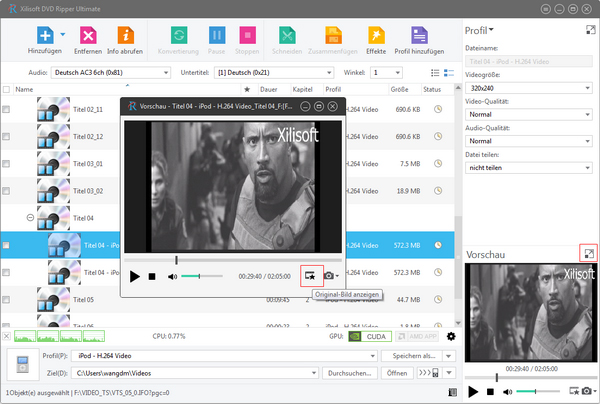Image resolution: width=600 pixels, height=404 pixels.
Task: Click the snapshot camera icon in popup preview
Action: click(x=331, y=276)
